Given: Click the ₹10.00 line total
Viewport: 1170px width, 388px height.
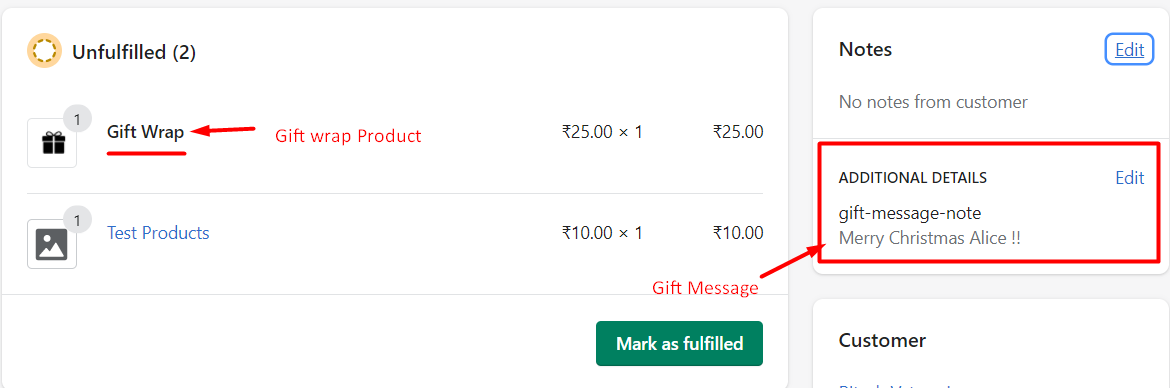Looking at the screenshot, I should pyautogui.click(x=738, y=233).
